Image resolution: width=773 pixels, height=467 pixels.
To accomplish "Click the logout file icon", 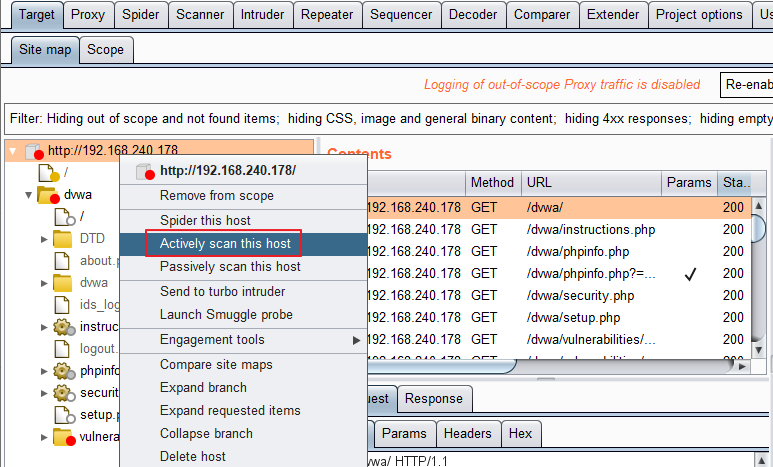I will click(62, 349).
